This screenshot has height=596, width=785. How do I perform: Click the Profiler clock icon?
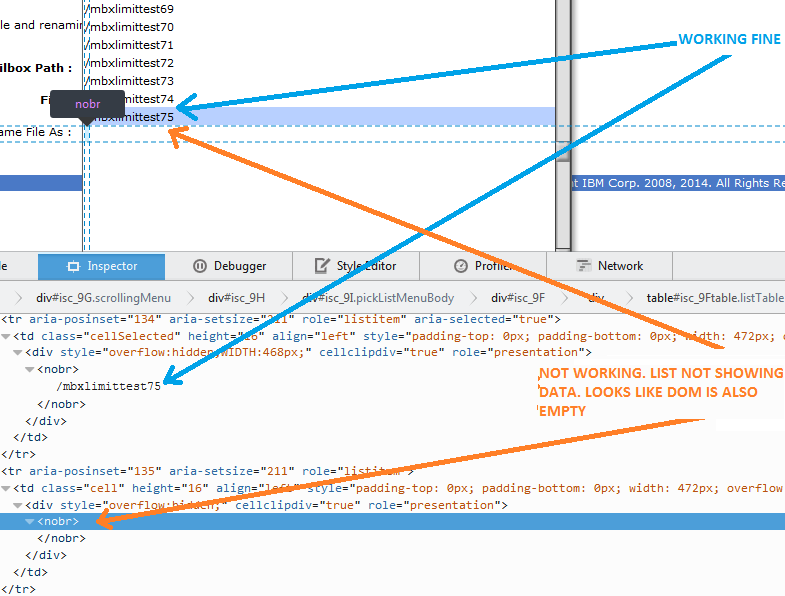tap(461, 266)
